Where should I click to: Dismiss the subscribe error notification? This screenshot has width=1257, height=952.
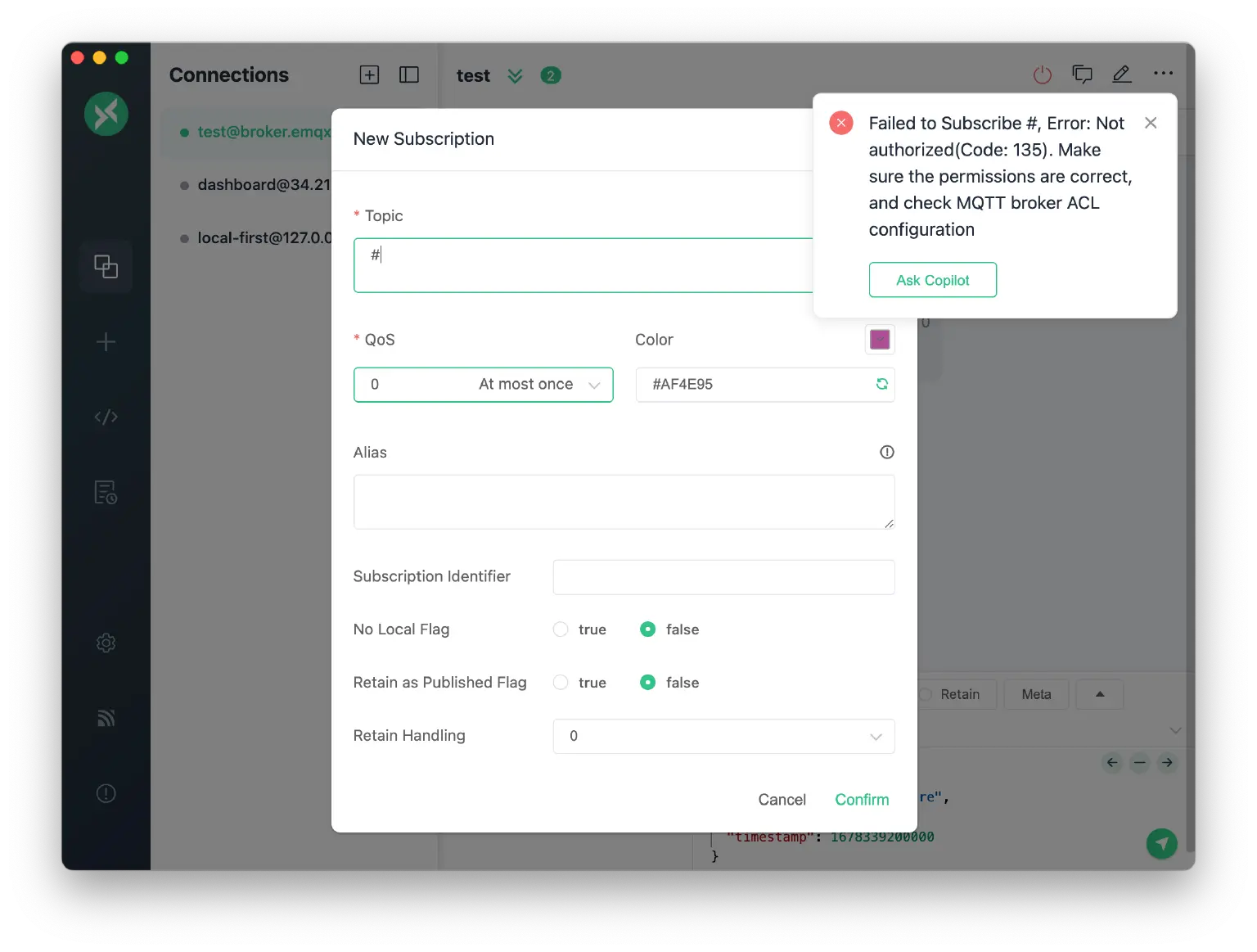click(x=1150, y=123)
